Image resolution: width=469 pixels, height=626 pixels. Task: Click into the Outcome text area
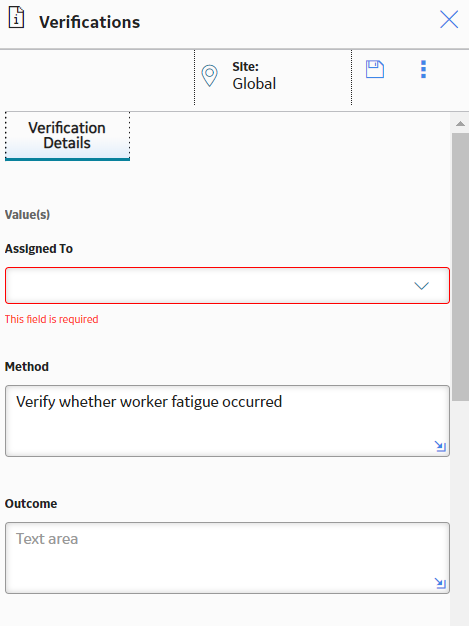coord(227,558)
